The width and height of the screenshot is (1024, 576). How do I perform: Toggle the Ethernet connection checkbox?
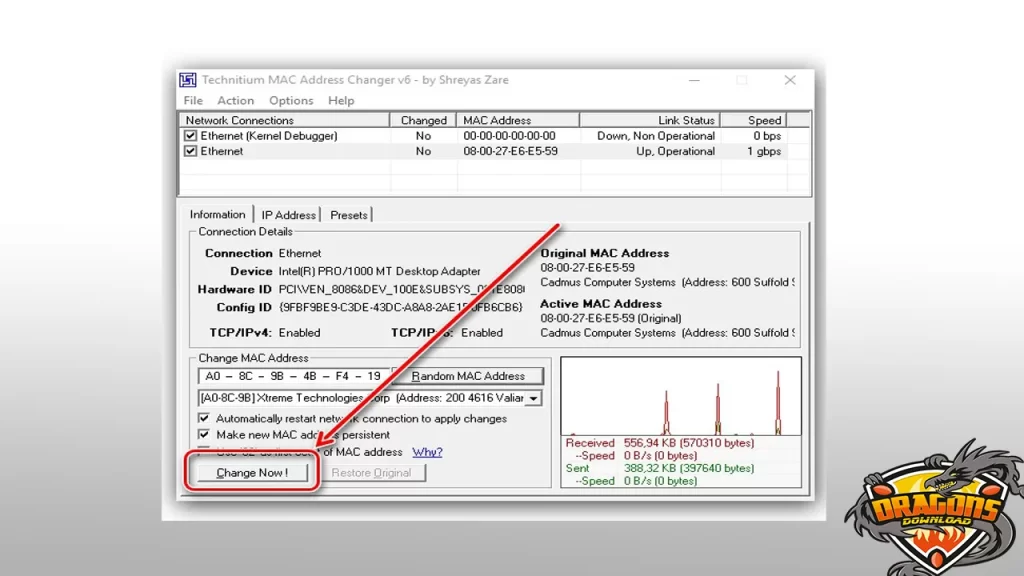[x=189, y=151]
